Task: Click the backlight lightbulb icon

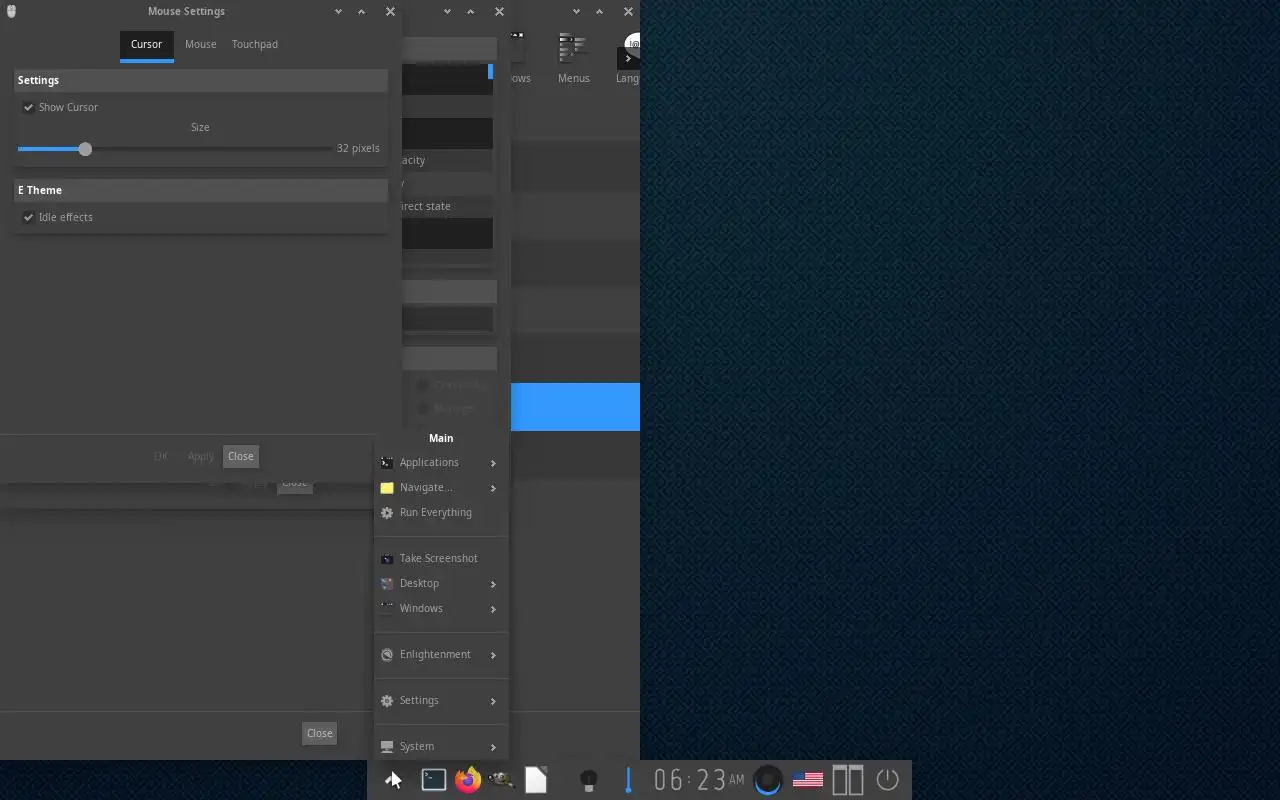Action: (589, 781)
